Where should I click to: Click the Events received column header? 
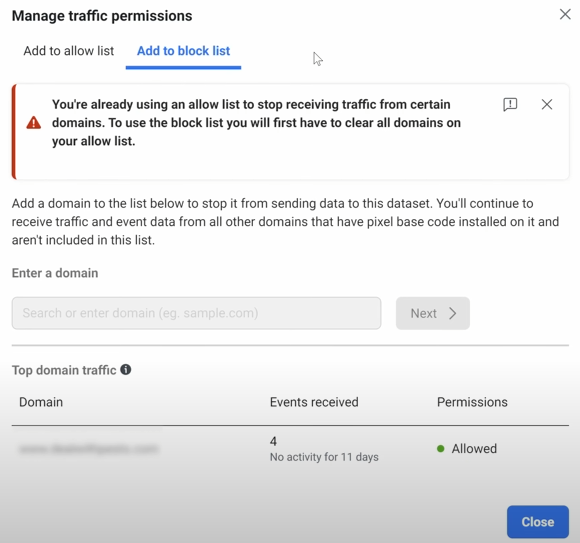click(314, 402)
